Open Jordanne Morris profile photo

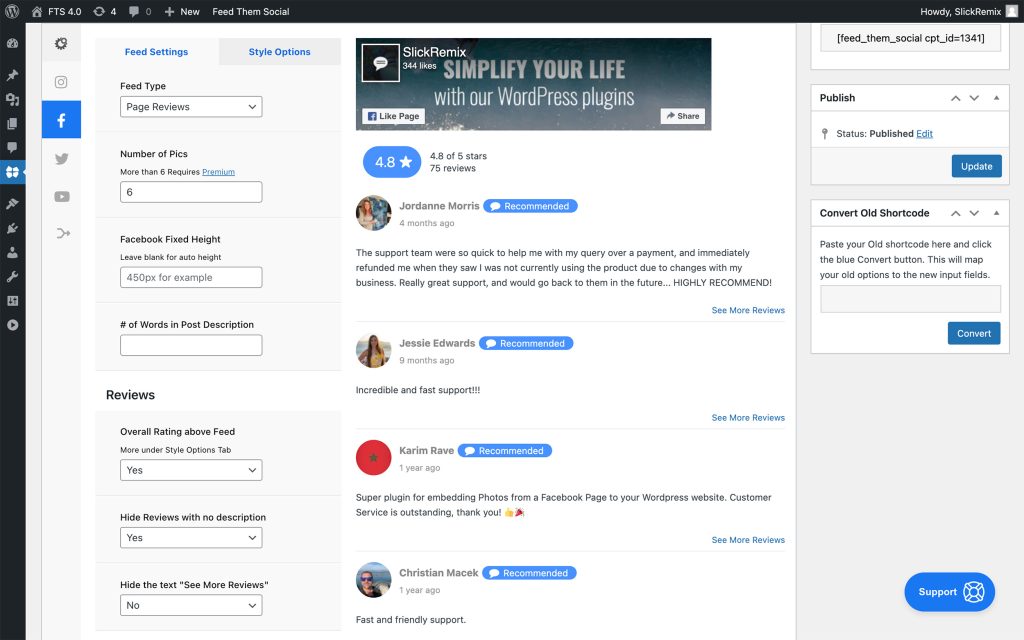374,213
